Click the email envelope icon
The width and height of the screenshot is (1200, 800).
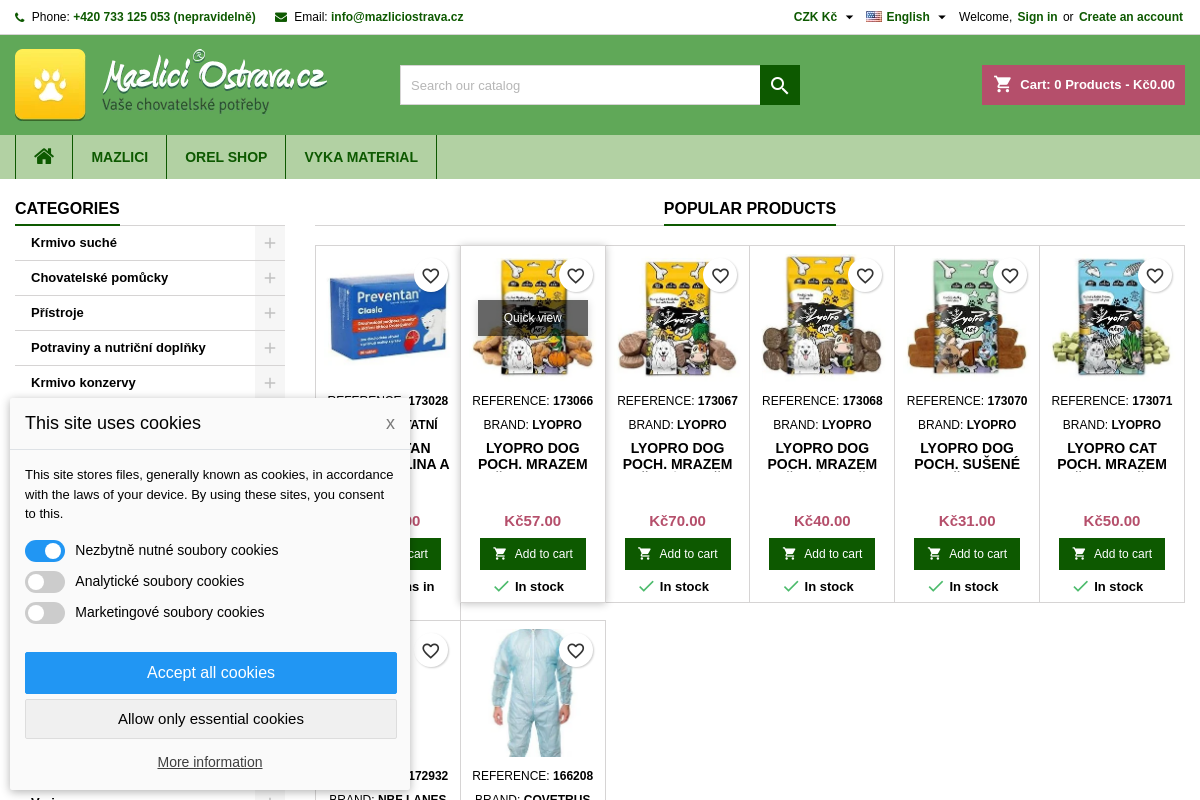[281, 17]
